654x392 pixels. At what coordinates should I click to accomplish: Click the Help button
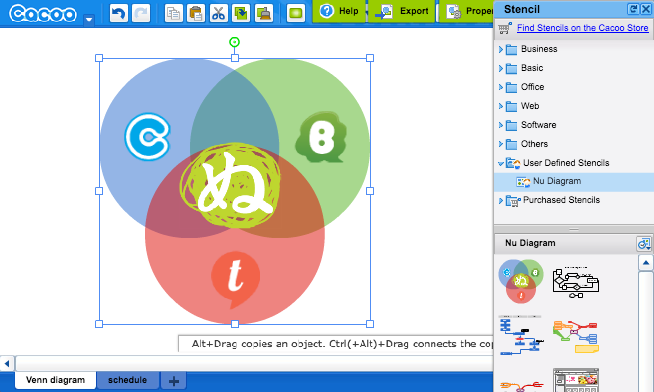(x=339, y=11)
